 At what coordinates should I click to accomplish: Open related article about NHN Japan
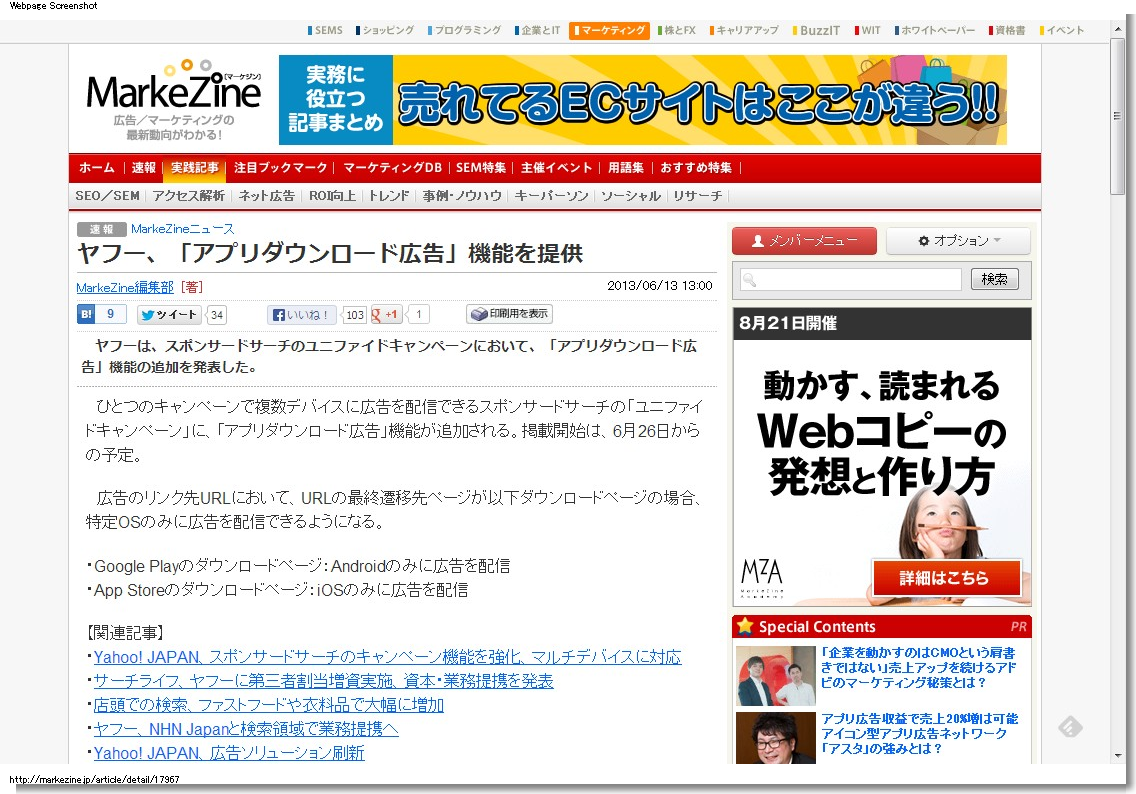[x=246, y=729]
